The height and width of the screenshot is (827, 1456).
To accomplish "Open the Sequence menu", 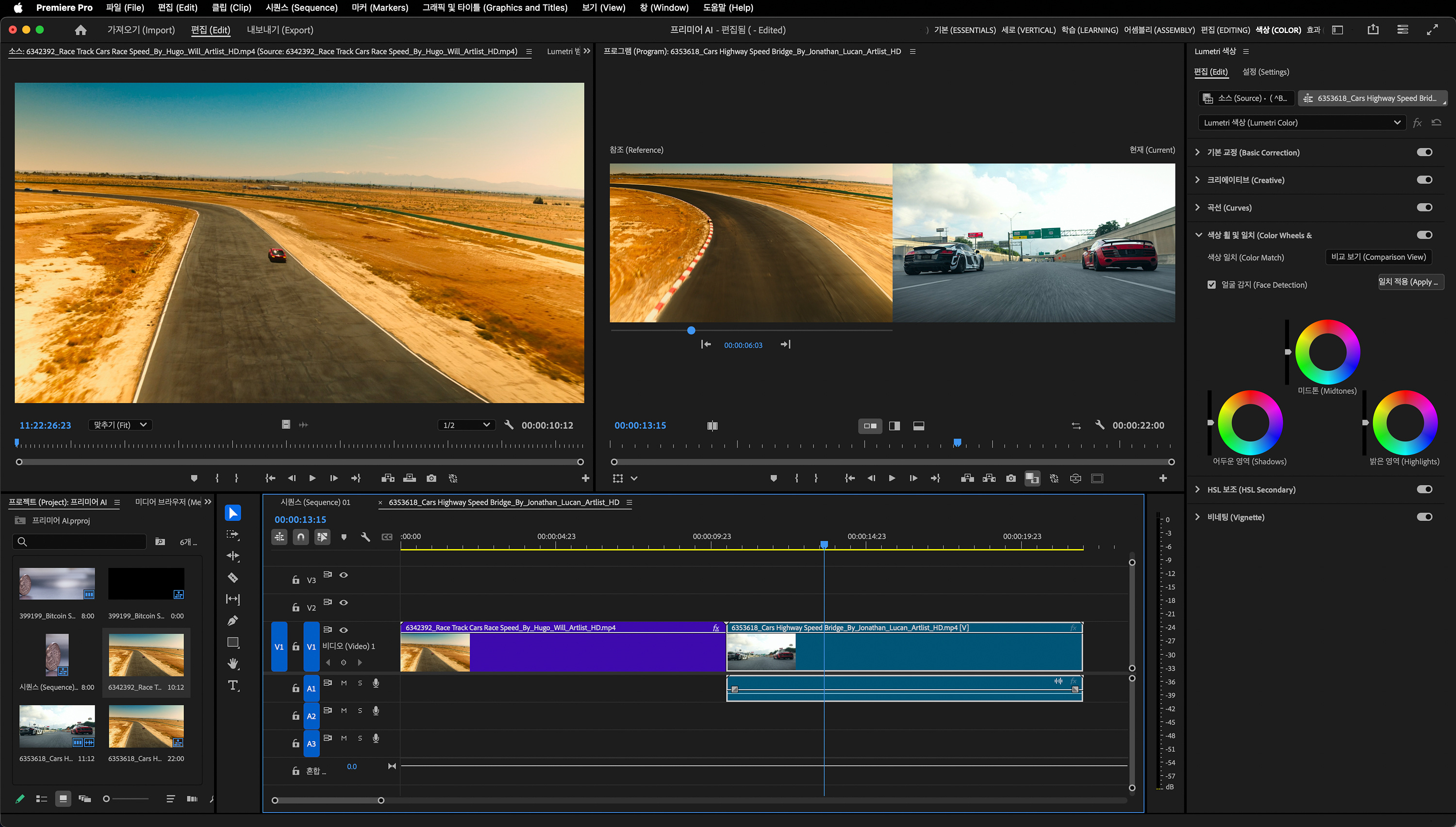I will (x=301, y=7).
